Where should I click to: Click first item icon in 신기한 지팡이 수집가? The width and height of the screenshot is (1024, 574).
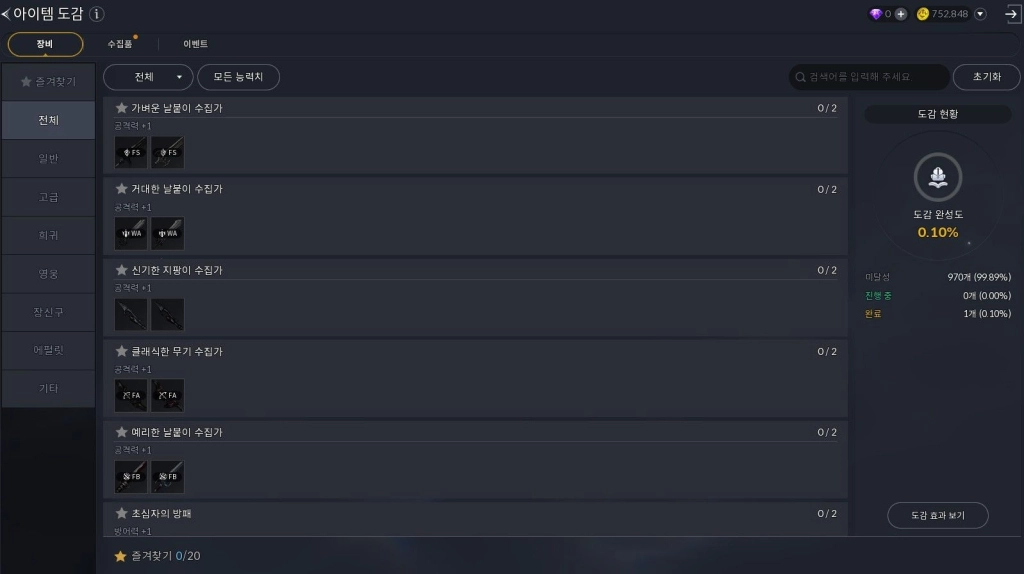131,314
